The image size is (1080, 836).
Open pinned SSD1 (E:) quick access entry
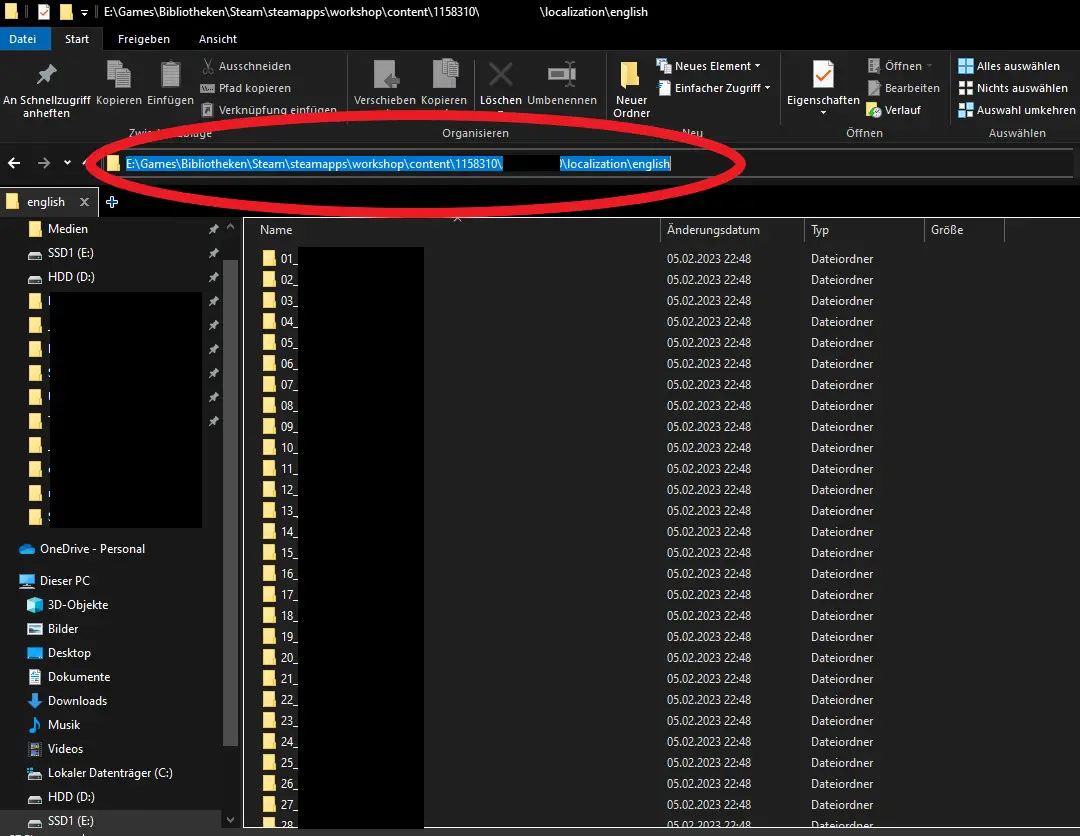point(61,253)
